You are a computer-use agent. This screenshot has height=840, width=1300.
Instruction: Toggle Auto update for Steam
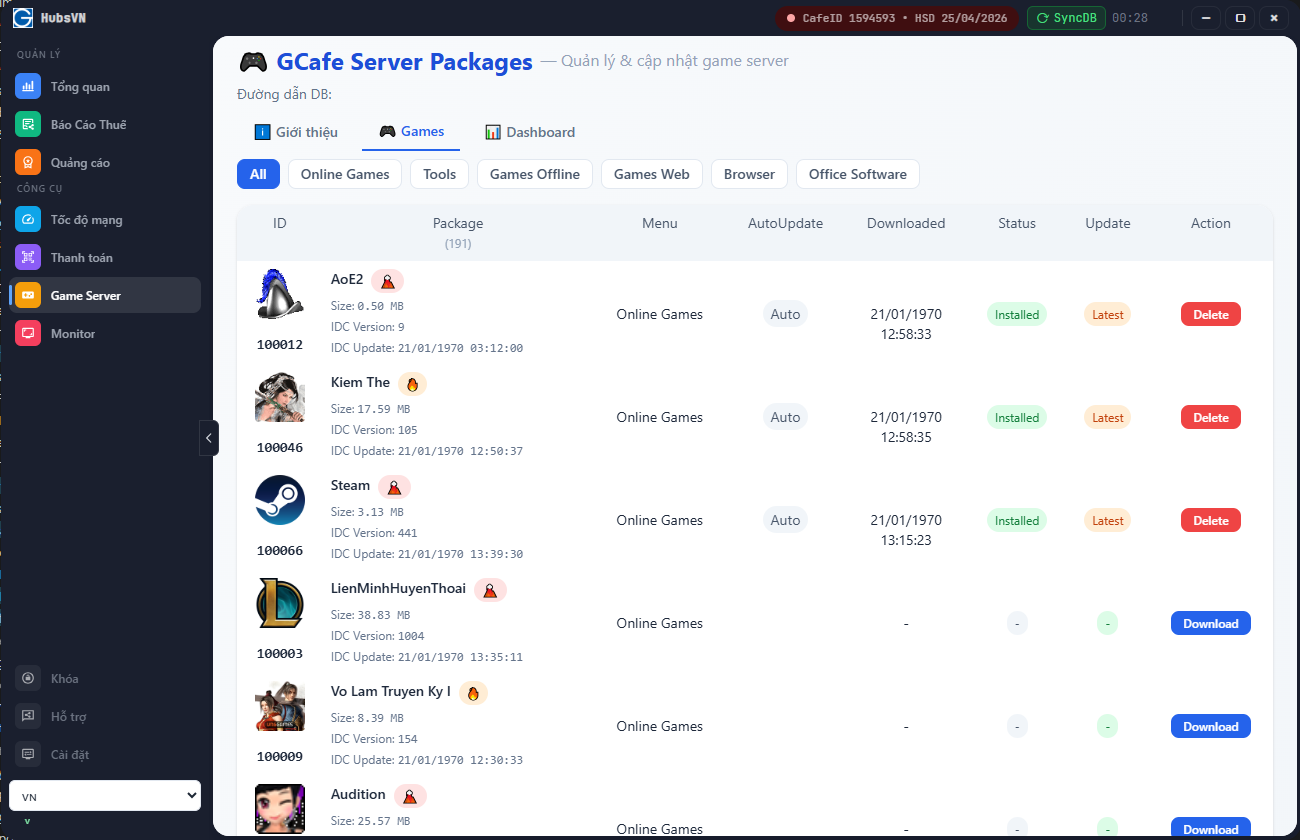[x=785, y=520]
